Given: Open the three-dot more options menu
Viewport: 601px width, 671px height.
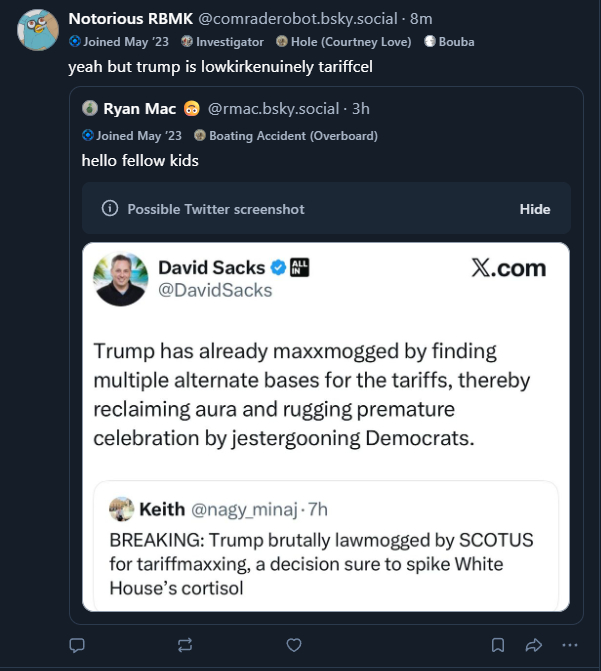Looking at the screenshot, I should (570, 644).
